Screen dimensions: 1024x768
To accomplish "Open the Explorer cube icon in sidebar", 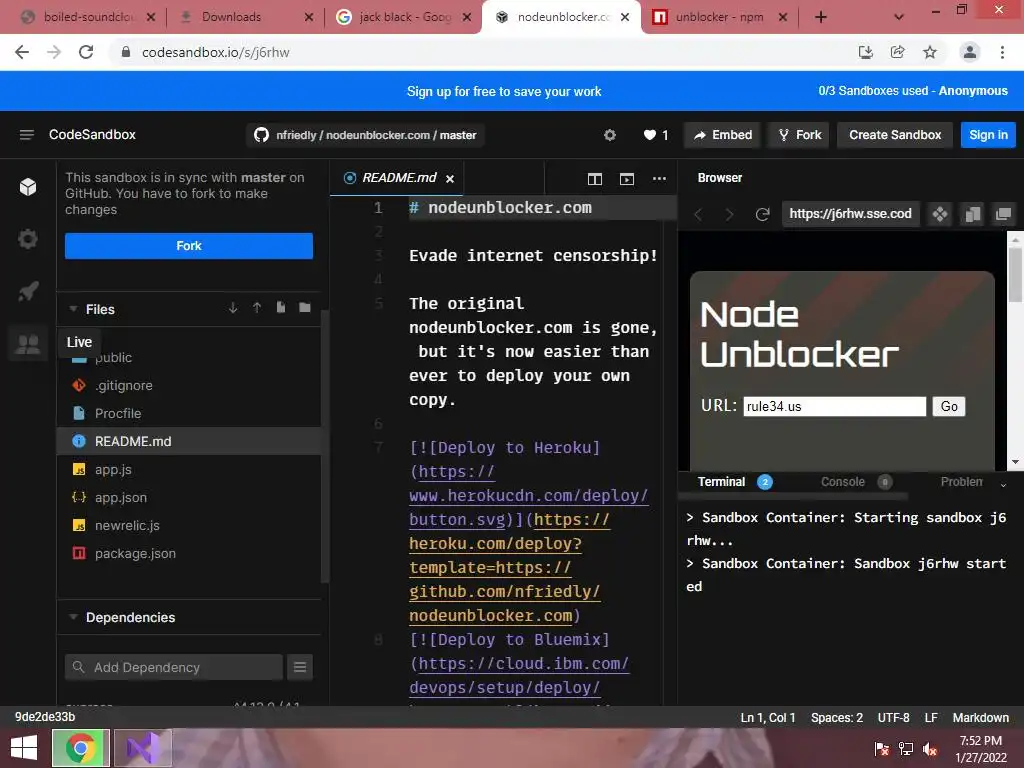I will pyautogui.click(x=28, y=187).
